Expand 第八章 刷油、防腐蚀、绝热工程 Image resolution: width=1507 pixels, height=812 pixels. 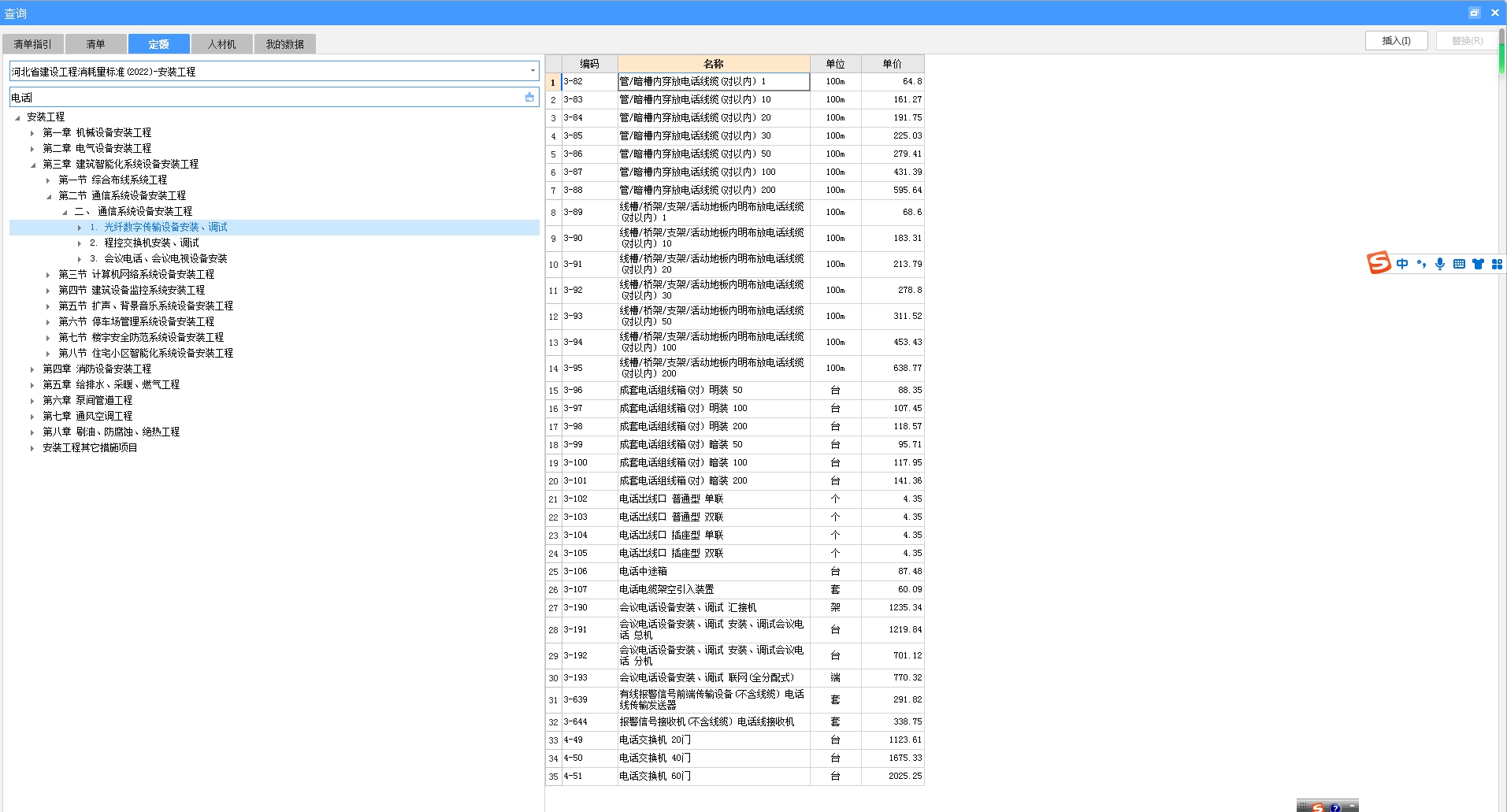pos(32,432)
